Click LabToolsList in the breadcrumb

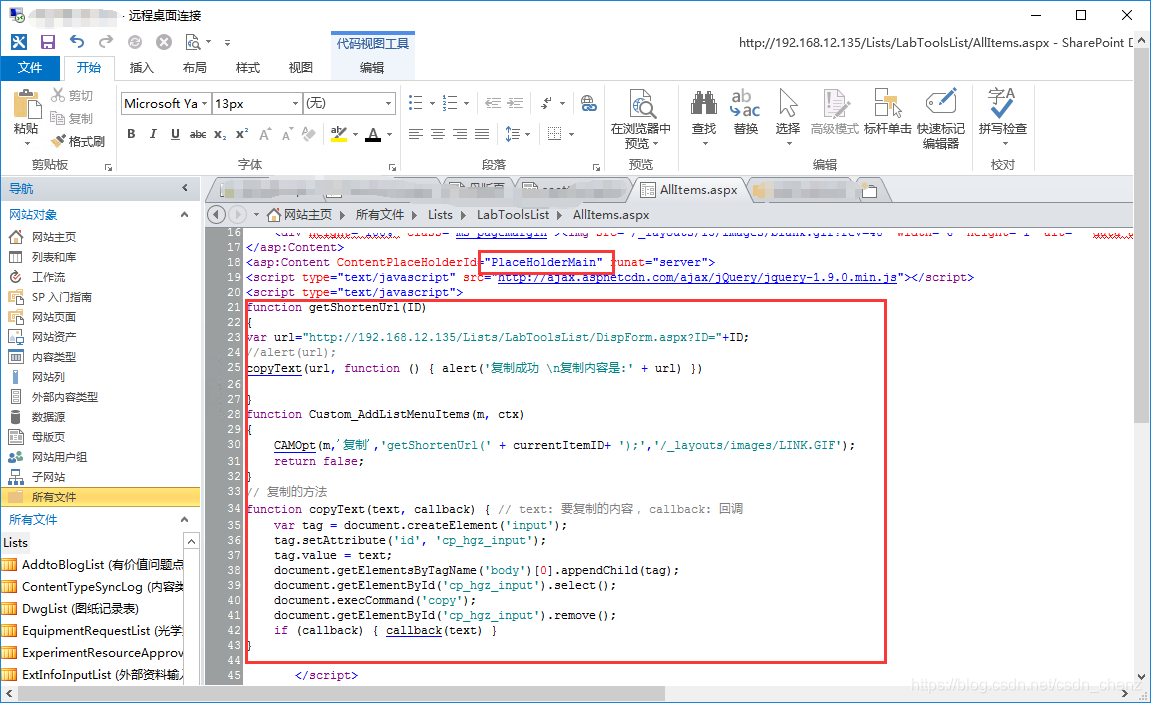513,215
